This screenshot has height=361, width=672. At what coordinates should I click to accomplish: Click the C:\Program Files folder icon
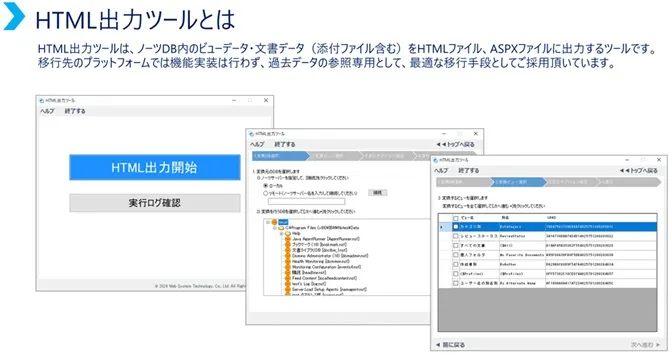pyautogui.click(x=281, y=228)
